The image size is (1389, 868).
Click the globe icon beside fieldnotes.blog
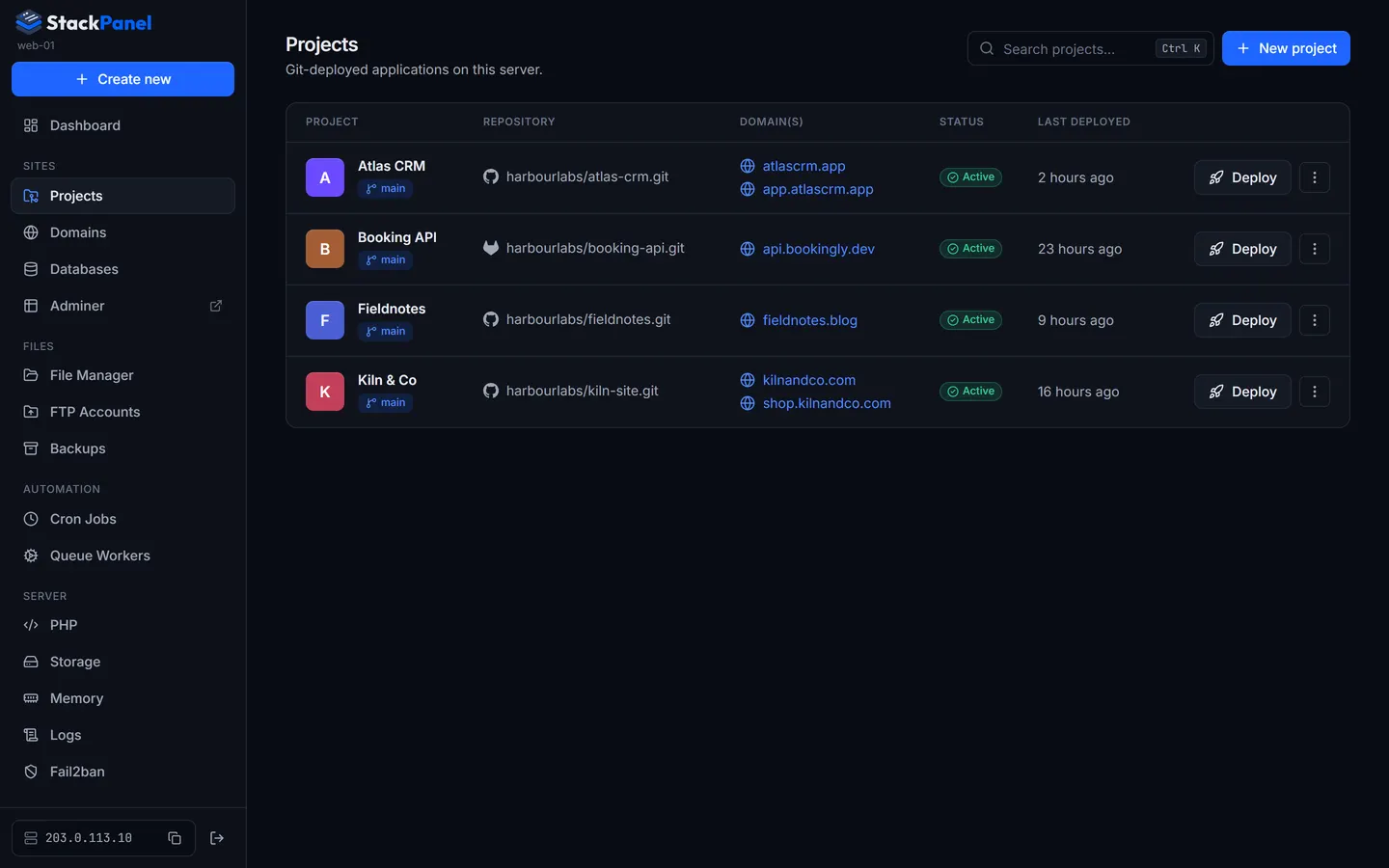748,320
